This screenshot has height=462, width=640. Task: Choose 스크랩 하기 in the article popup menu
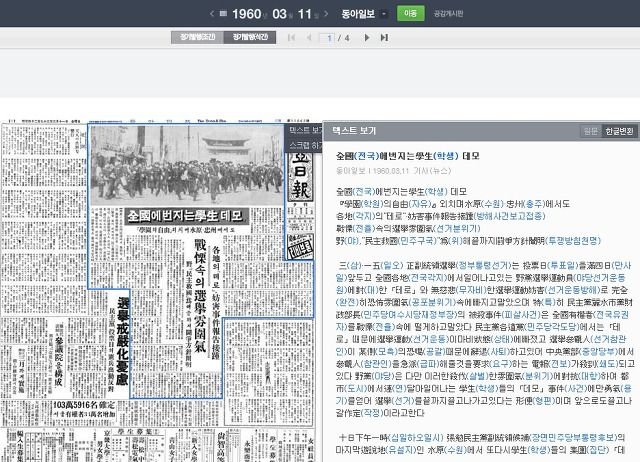point(304,145)
